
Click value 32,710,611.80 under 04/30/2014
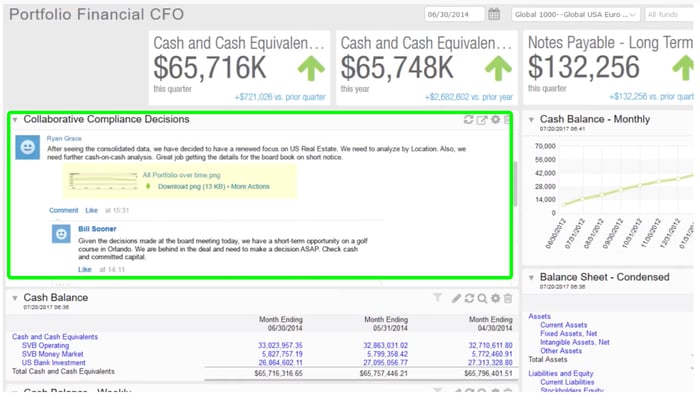[x=490, y=346]
